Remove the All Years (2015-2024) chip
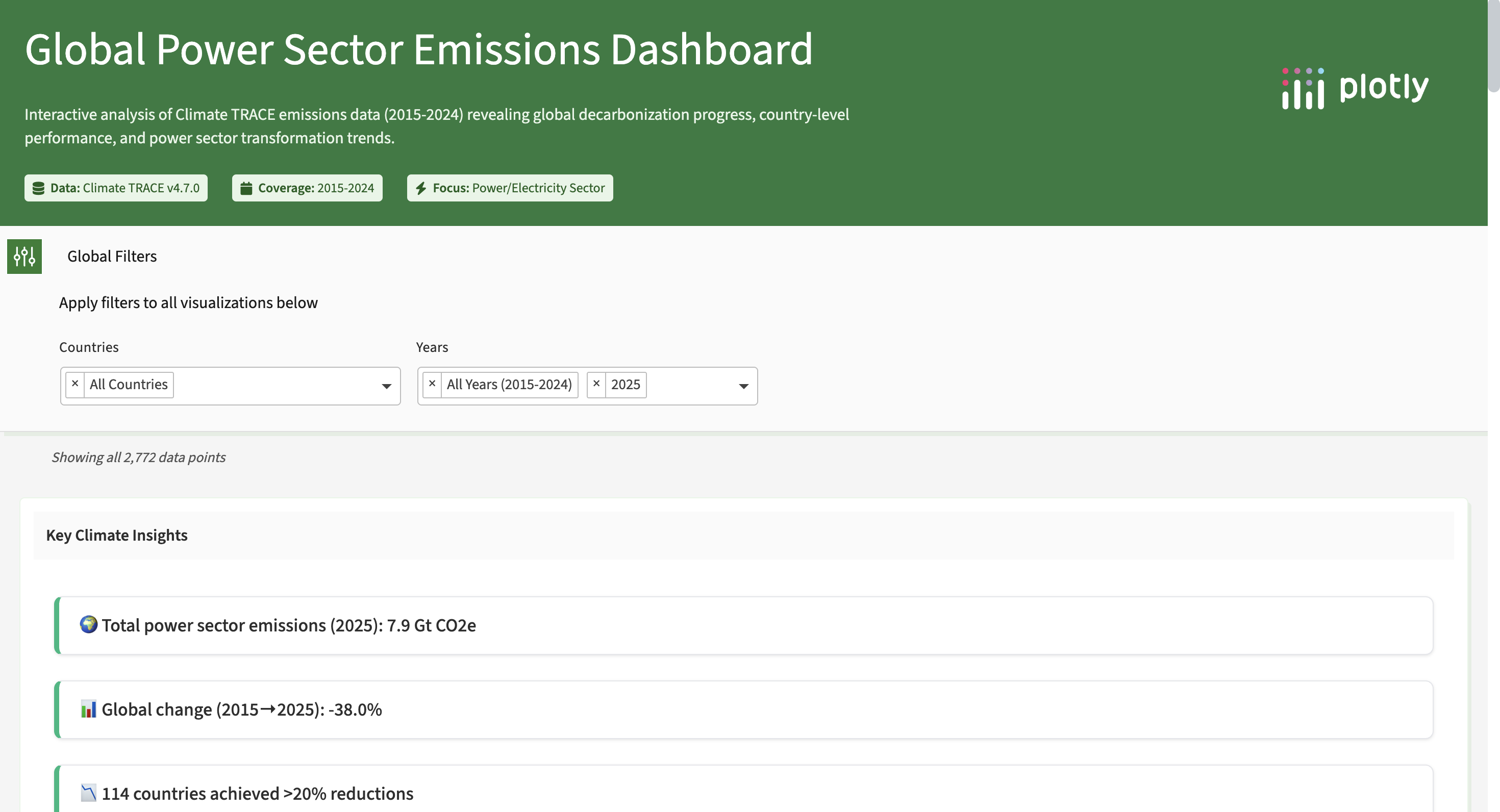 432,384
